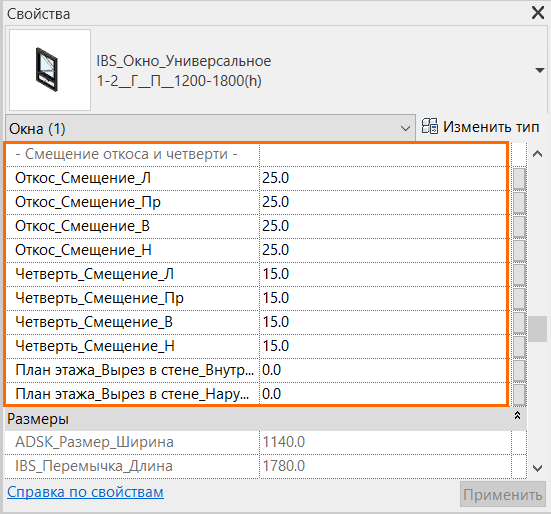Click the Edit Type icon beside Изменить тип
The height and width of the screenshot is (514, 551).
click(x=429, y=126)
